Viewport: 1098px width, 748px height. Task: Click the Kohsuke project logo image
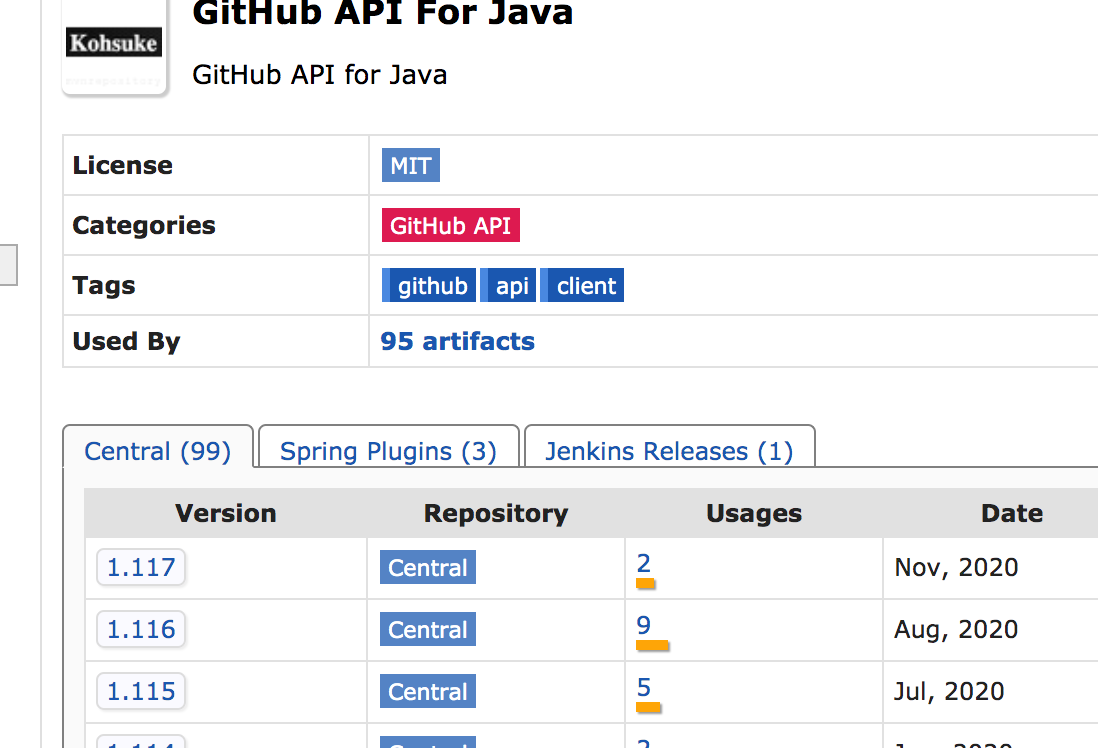coord(114,45)
